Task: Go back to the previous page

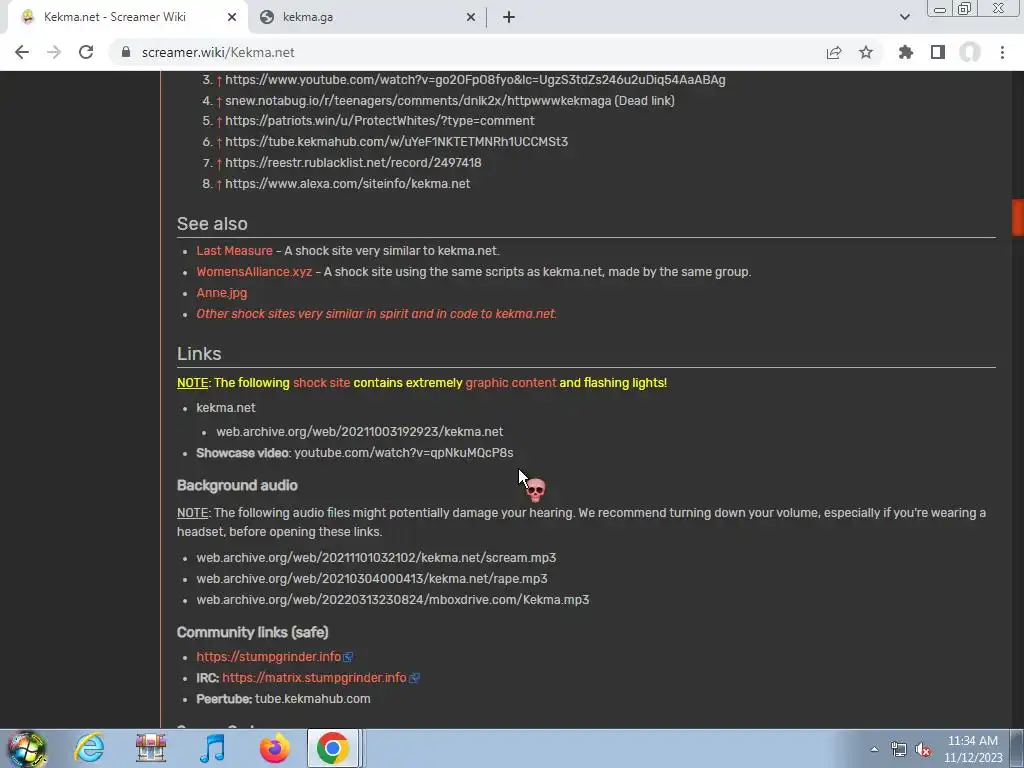Action: coord(22,52)
